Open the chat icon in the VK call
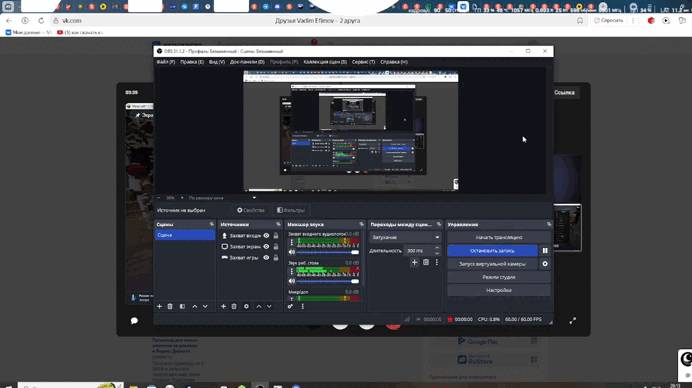This screenshot has height=388, width=692. [134, 321]
